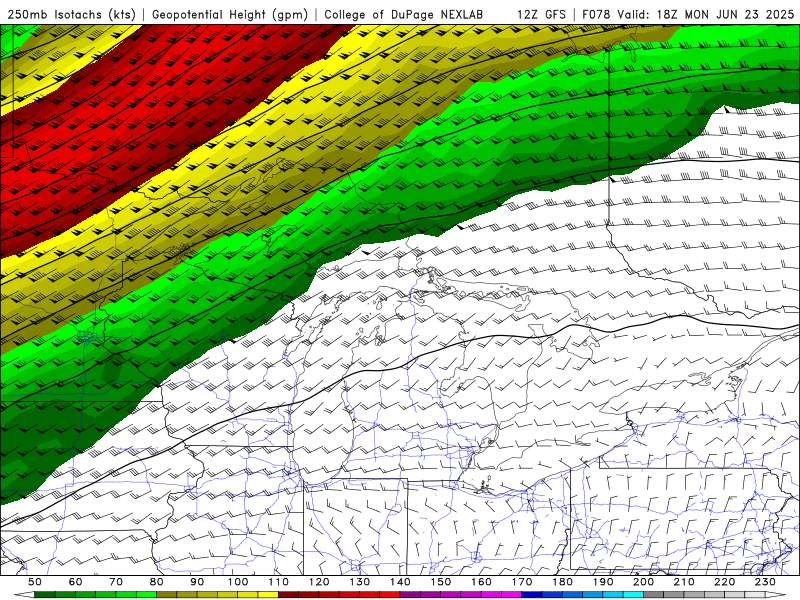Viewport: 800px width, 600px height.
Task: Click 'College of DuPage NEXLAB' header text
Action: pyautogui.click(x=404, y=15)
